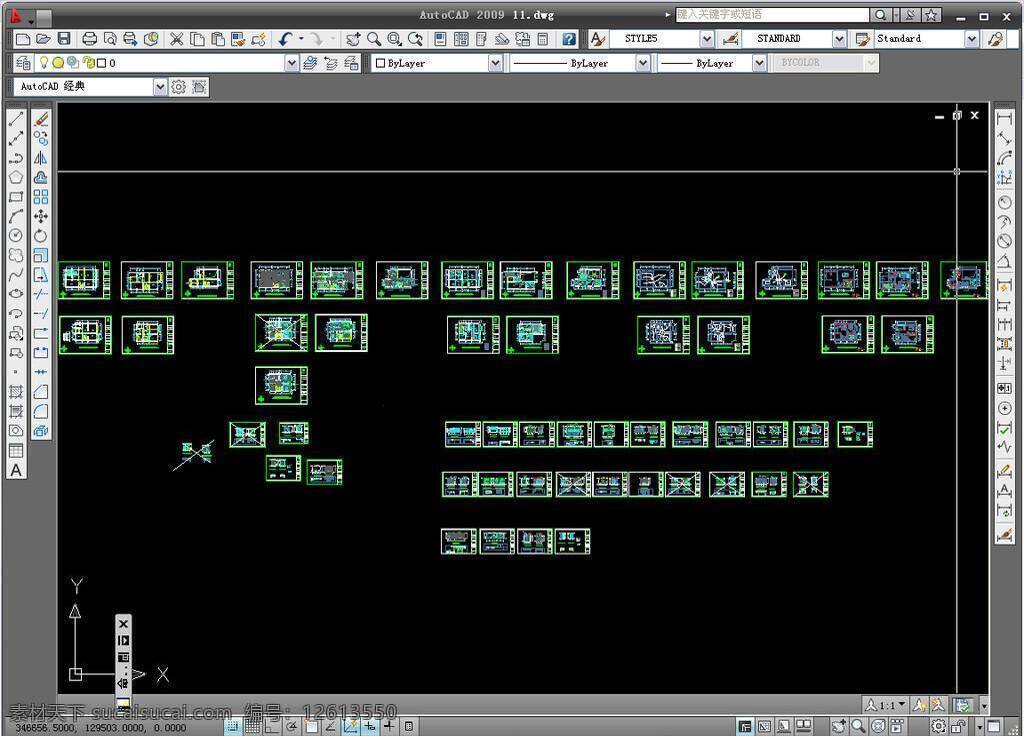1024x736 pixels.
Task: Activate the Pan hand tool
Action: click(x=353, y=39)
